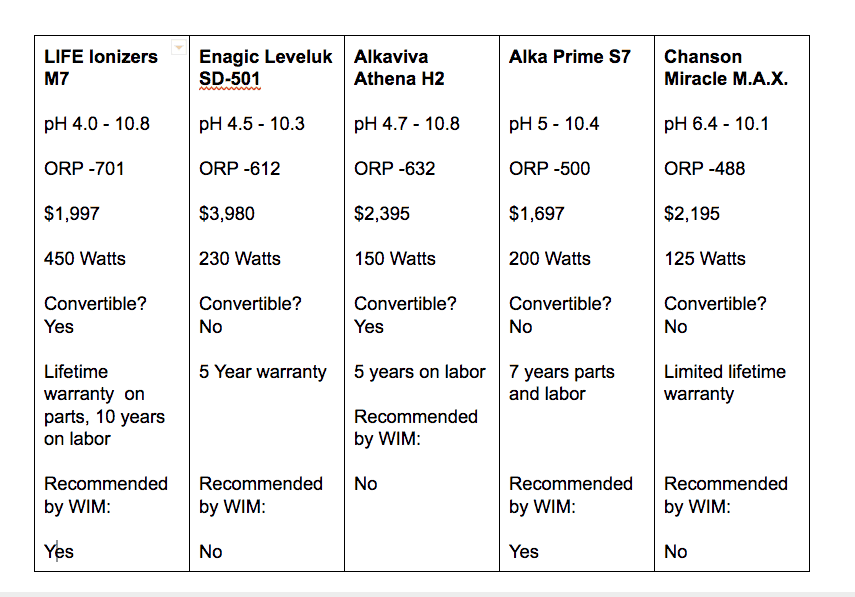Click the ORP -612 value
855x597 pixels.
239,168
